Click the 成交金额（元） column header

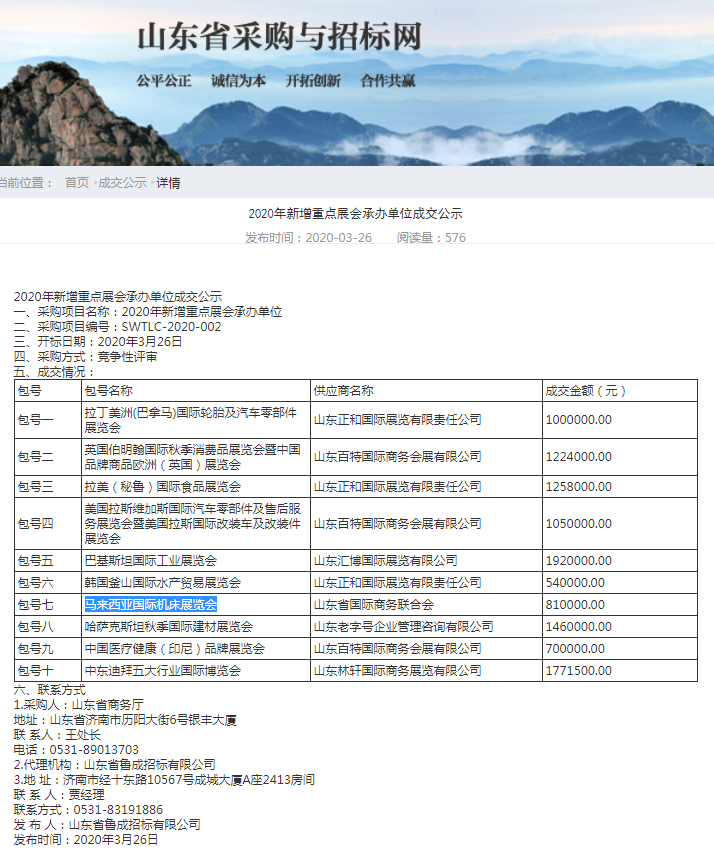(620, 391)
